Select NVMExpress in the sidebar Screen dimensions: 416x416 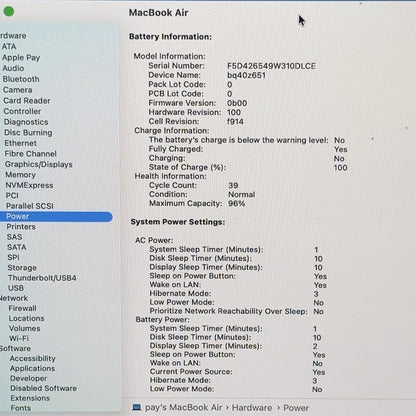tap(29, 185)
